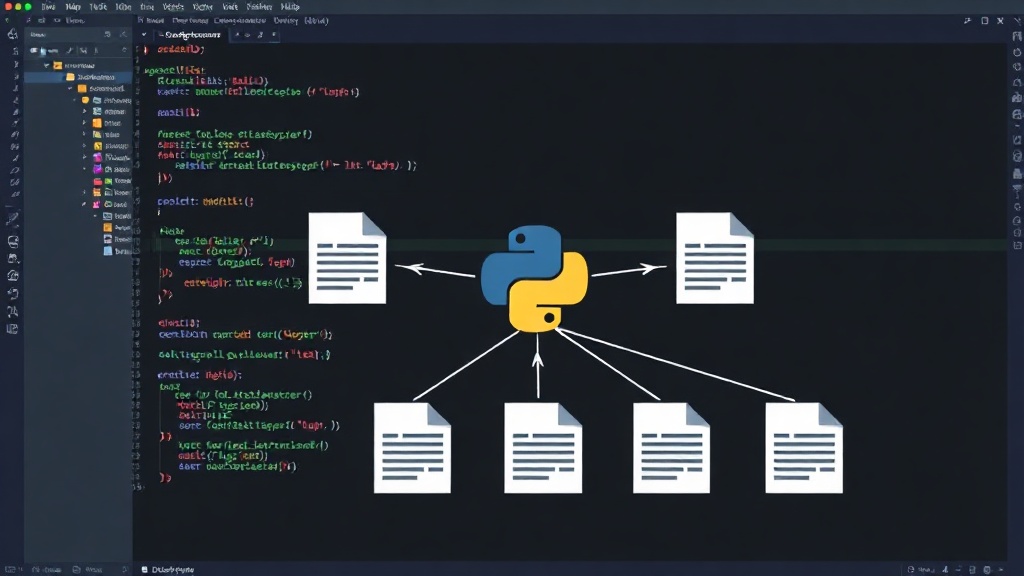Viewport: 1024px width, 576px height.
Task: Click the bell-shaped icon in right tool strip
Action: click(1017, 82)
